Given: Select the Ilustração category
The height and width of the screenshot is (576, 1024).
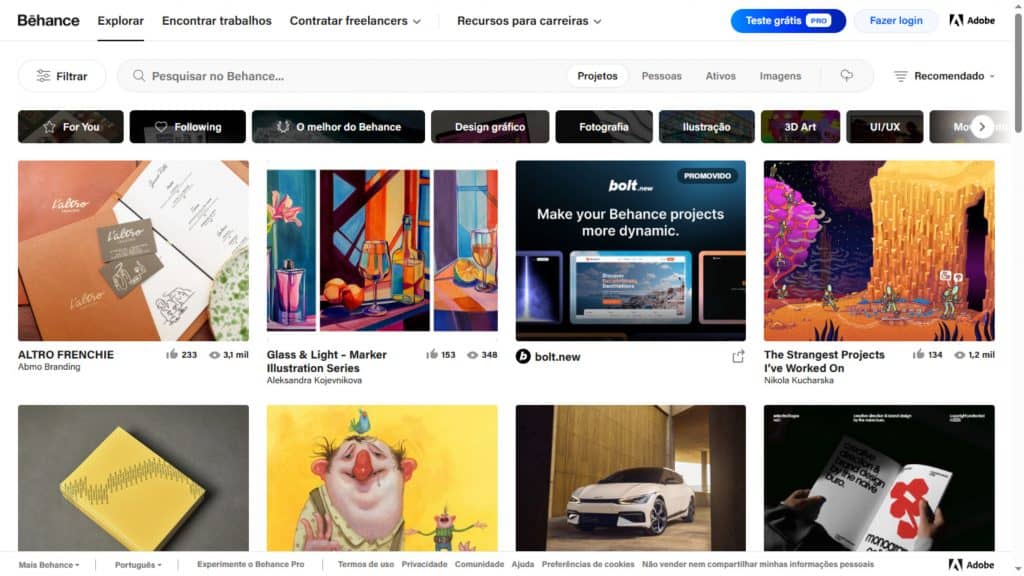Looking at the screenshot, I should pyautogui.click(x=707, y=127).
